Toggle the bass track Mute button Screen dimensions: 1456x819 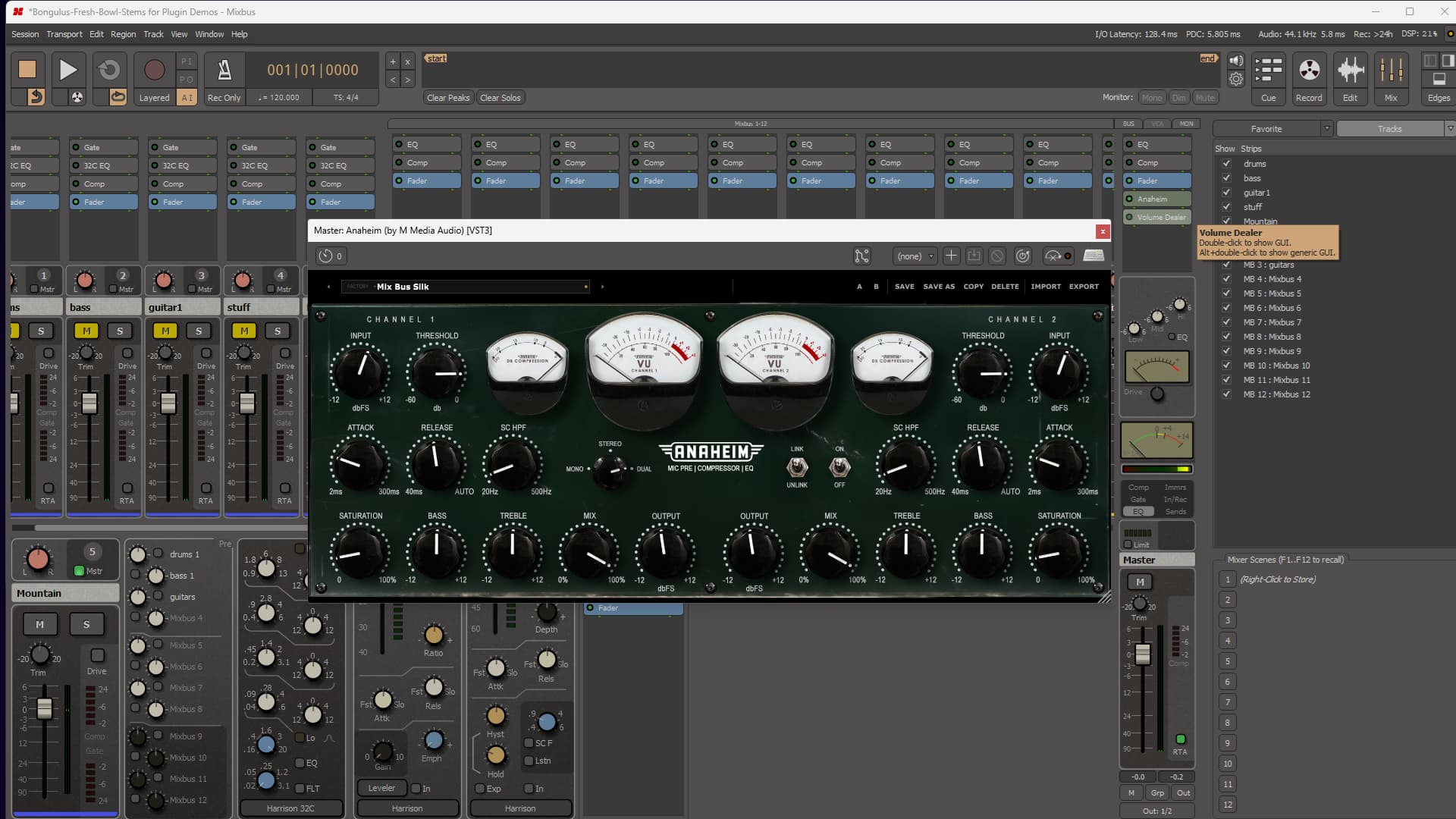86,331
